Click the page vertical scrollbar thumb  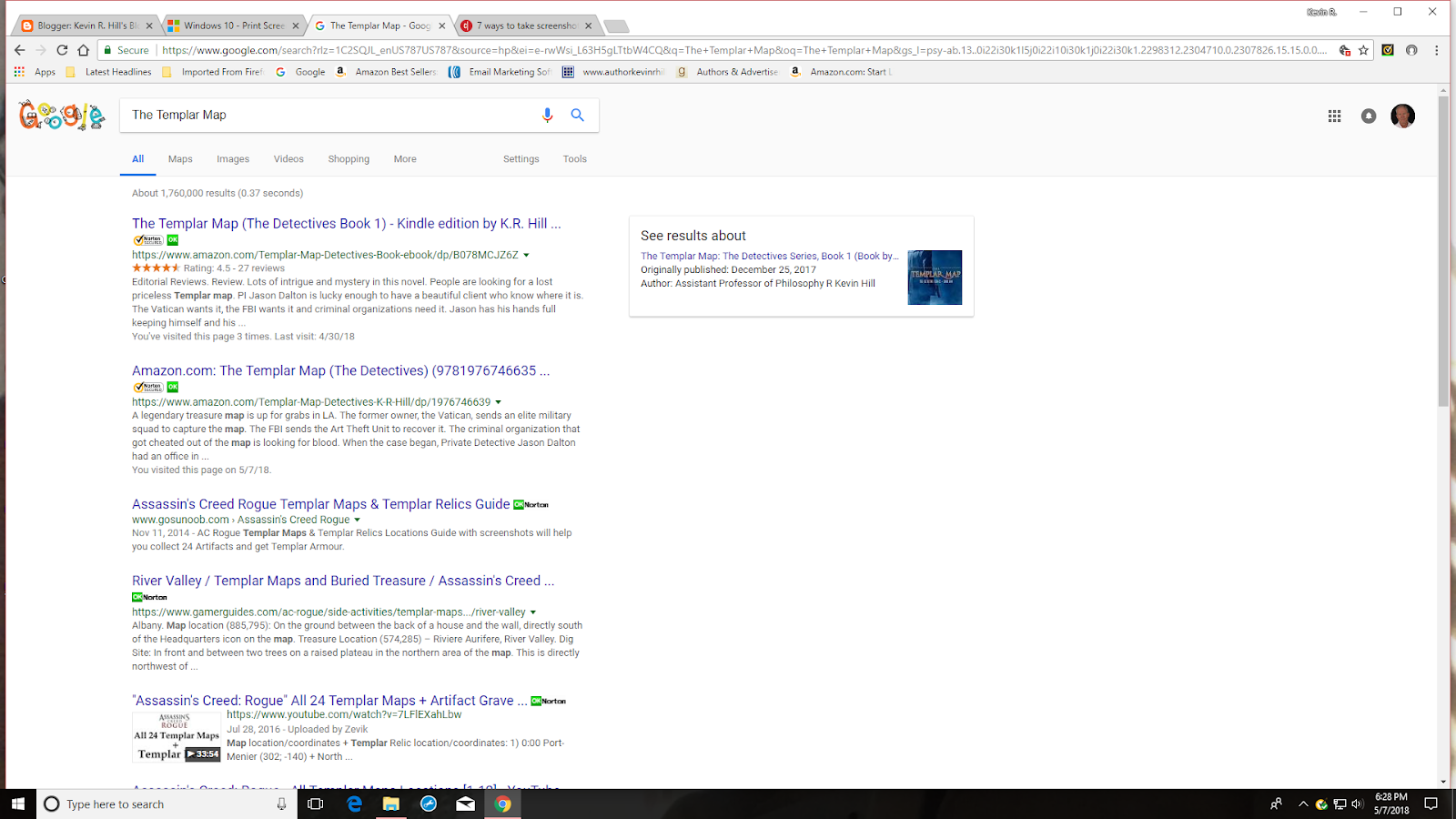(1443, 250)
